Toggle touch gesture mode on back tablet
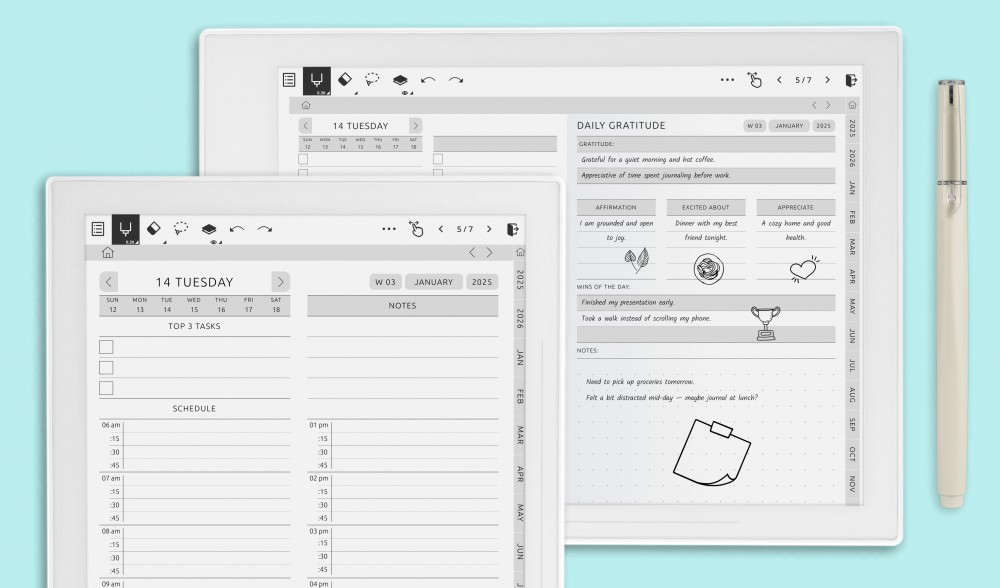 (x=754, y=80)
